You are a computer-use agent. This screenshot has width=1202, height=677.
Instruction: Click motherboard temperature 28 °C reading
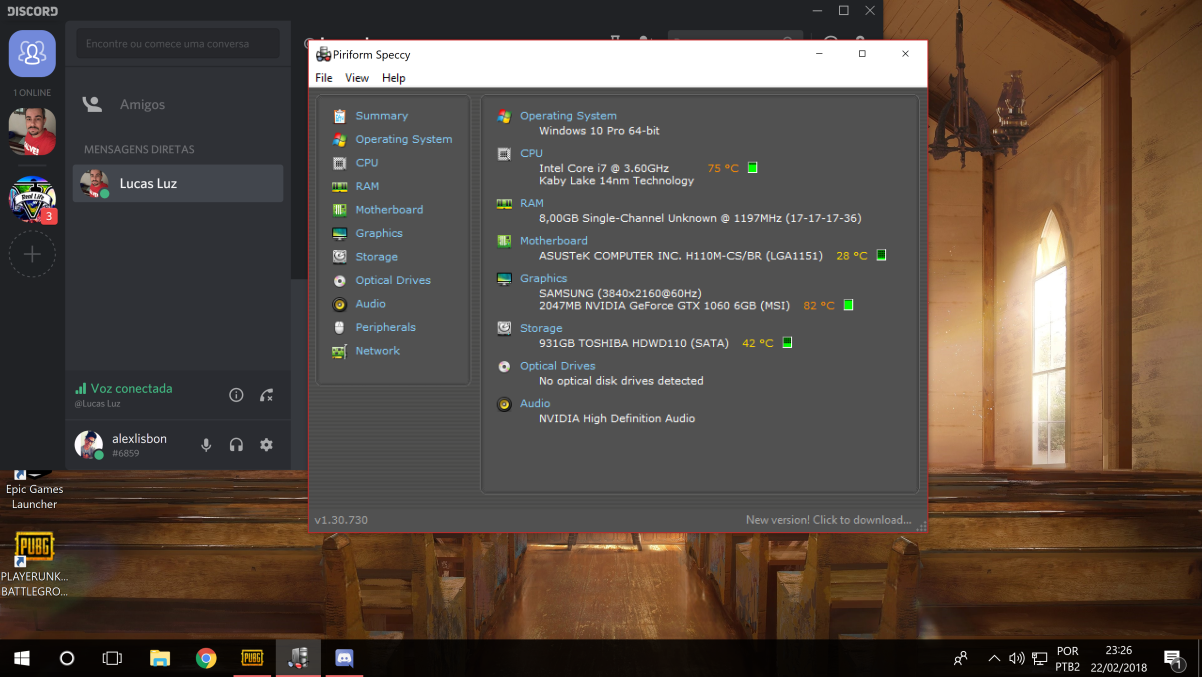click(x=852, y=256)
